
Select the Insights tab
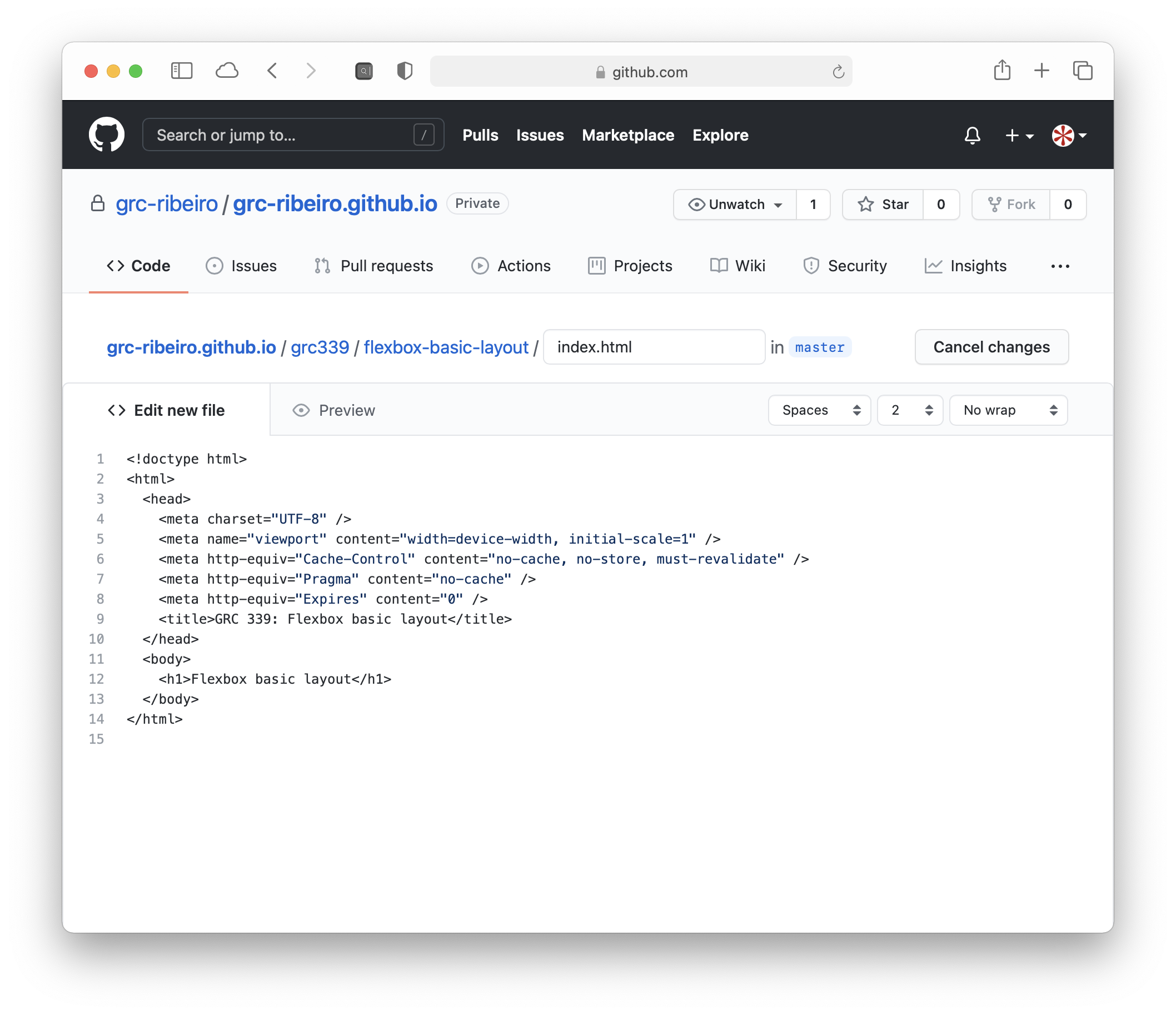965,266
